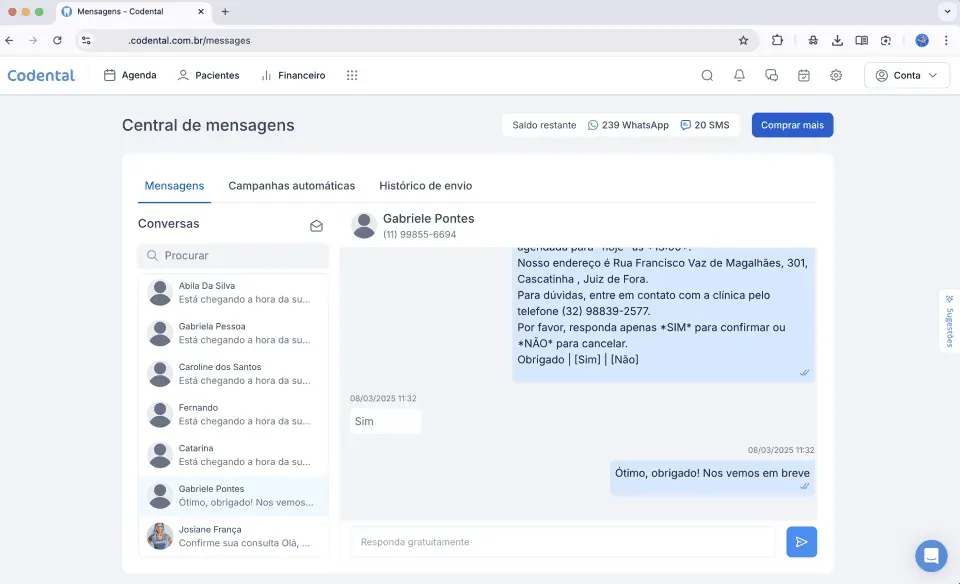Click the open-envelope icon beside Conversas
Viewport: 960px width, 584px height.
point(316,226)
